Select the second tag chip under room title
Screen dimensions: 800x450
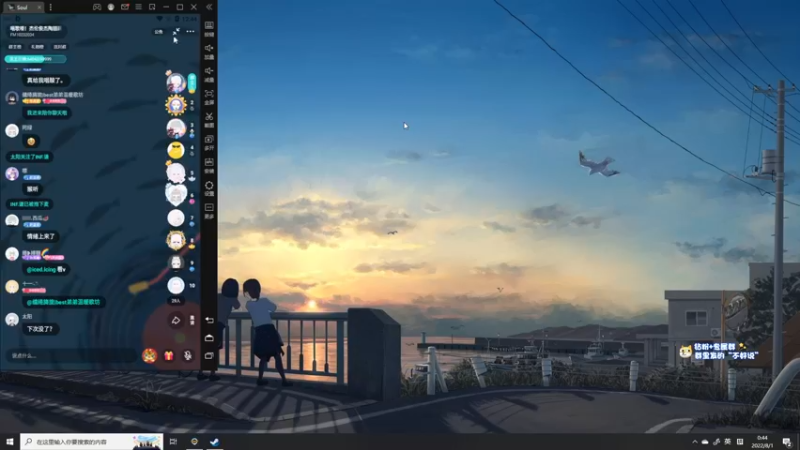pyautogui.click(x=37, y=47)
